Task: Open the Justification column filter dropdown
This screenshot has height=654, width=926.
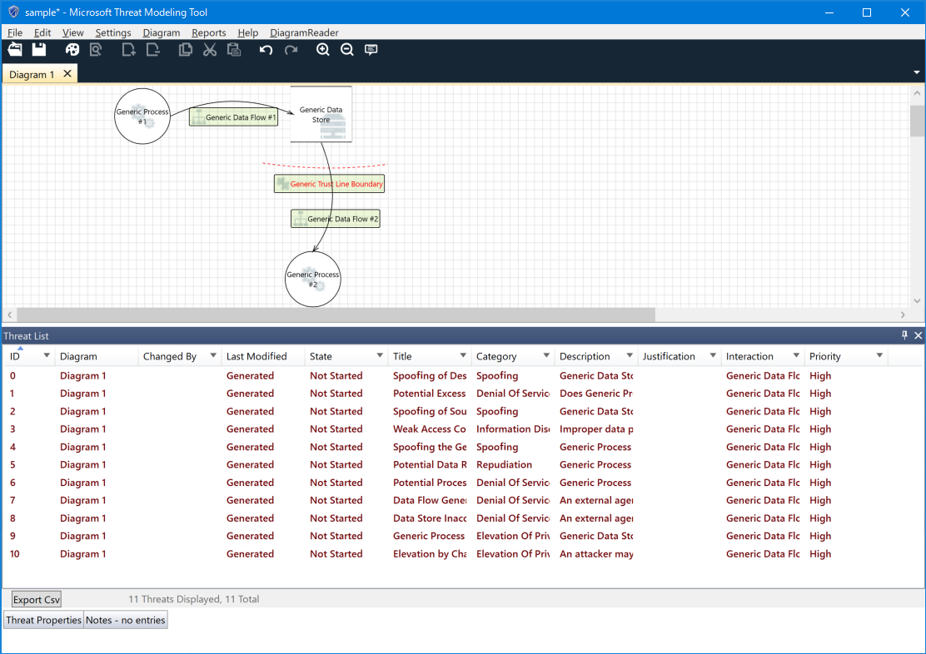Action: tap(713, 356)
